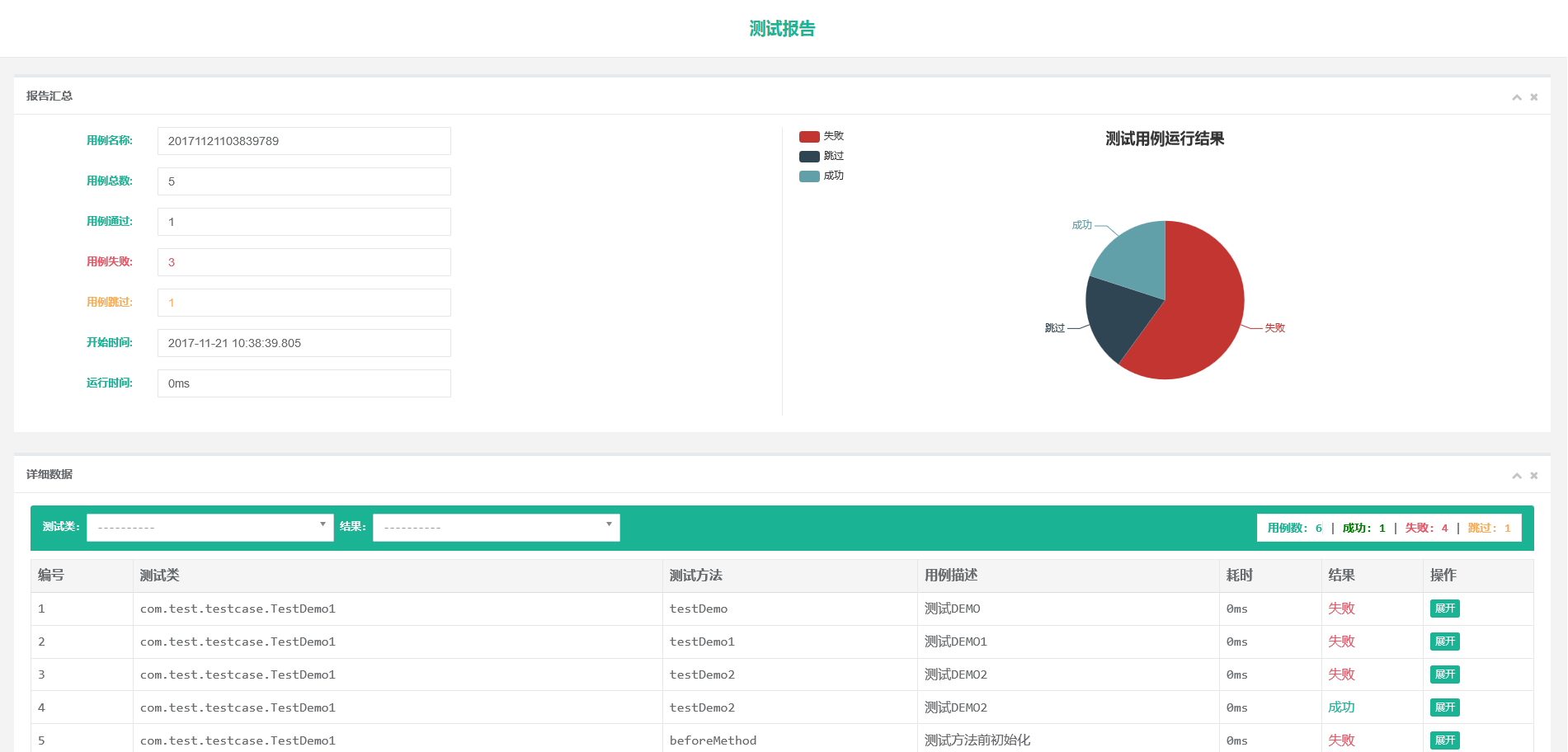
Task: Click the 开始时间 field
Action: (304, 343)
